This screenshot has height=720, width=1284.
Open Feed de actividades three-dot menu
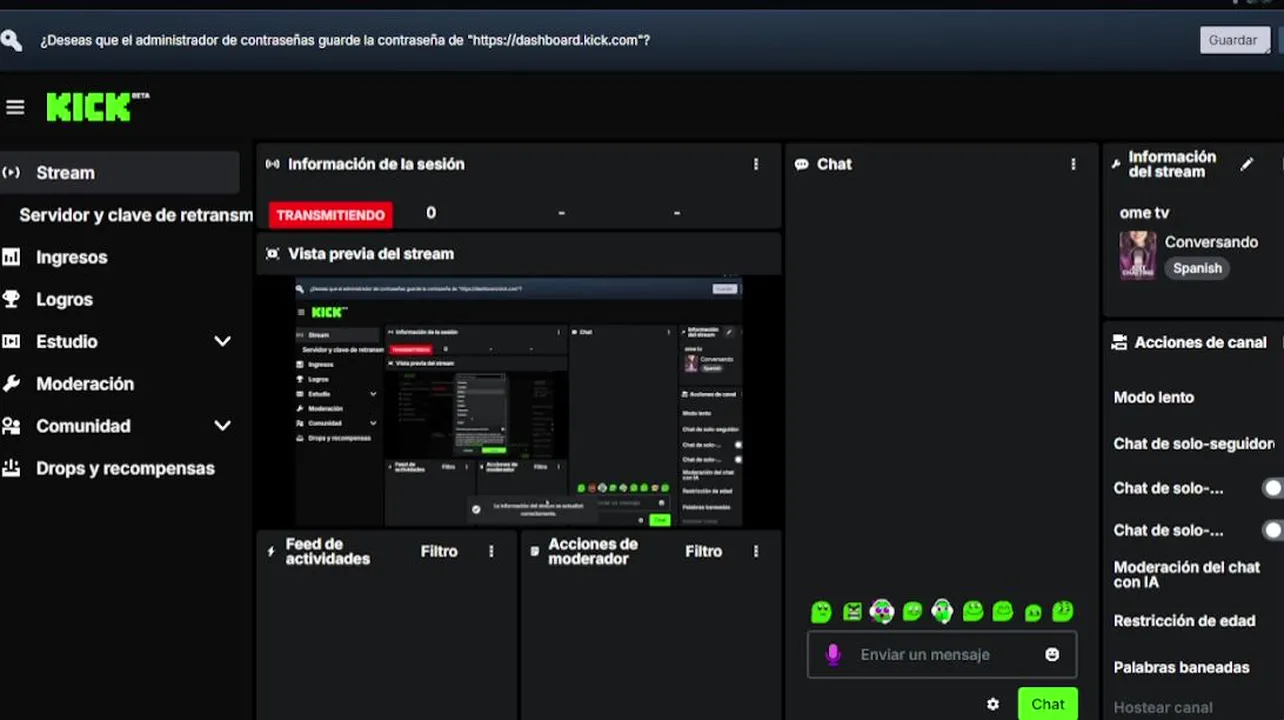point(491,551)
